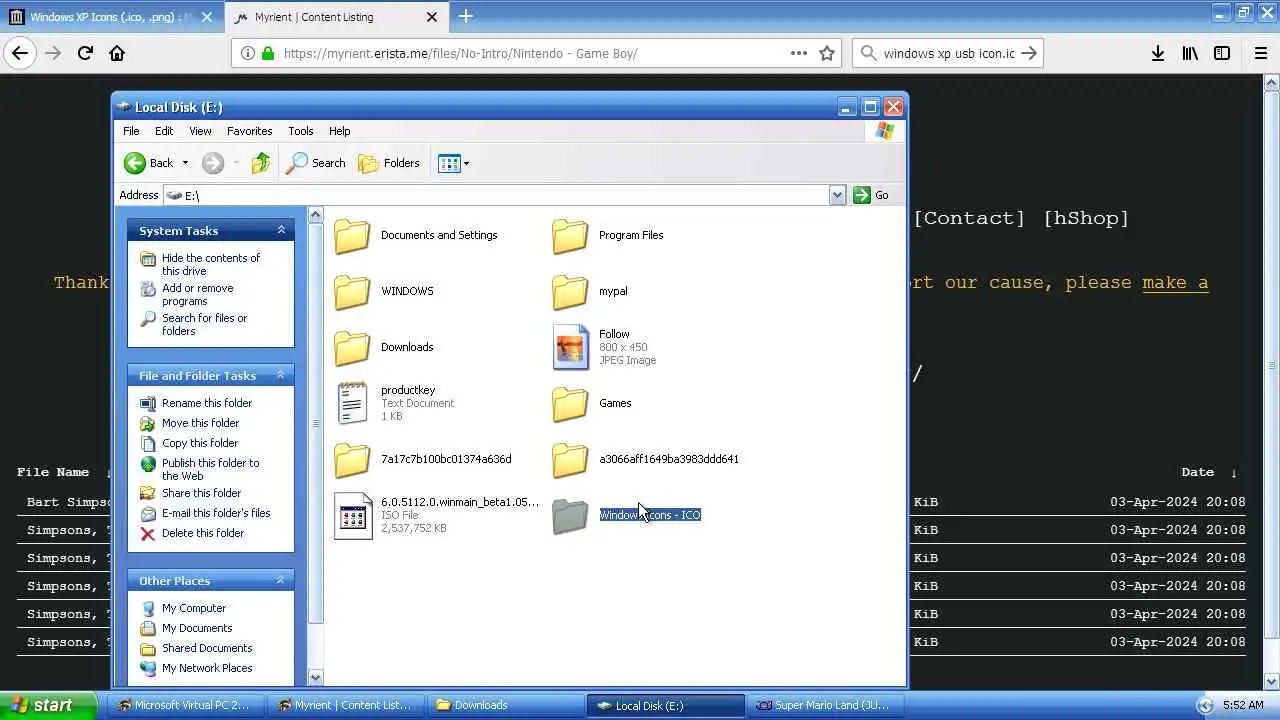Click Hide the contents of this drive
Image resolution: width=1280 pixels, height=720 pixels.
211,264
